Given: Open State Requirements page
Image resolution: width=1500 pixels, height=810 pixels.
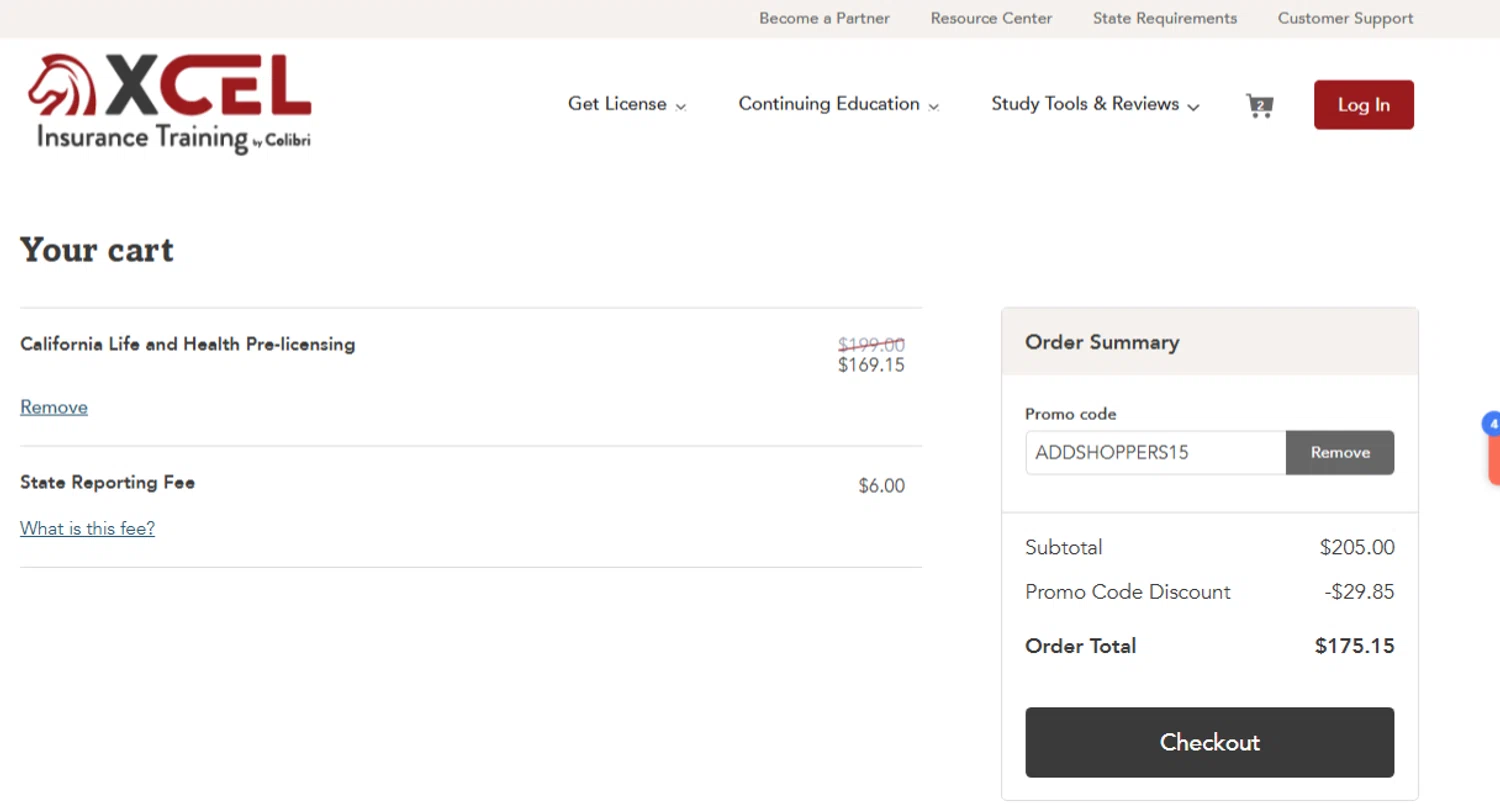Looking at the screenshot, I should tap(1164, 18).
